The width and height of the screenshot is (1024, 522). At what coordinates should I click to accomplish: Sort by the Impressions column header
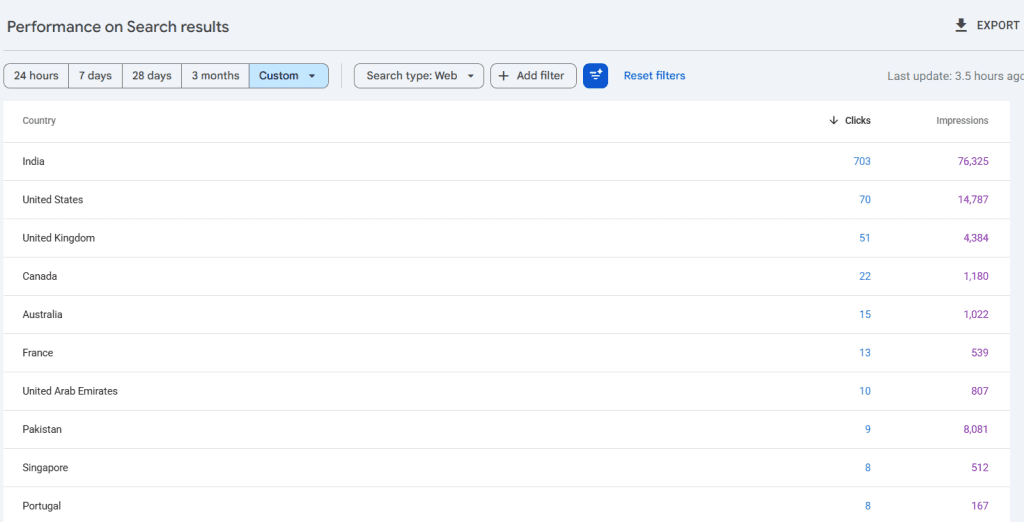pos(962,120)
